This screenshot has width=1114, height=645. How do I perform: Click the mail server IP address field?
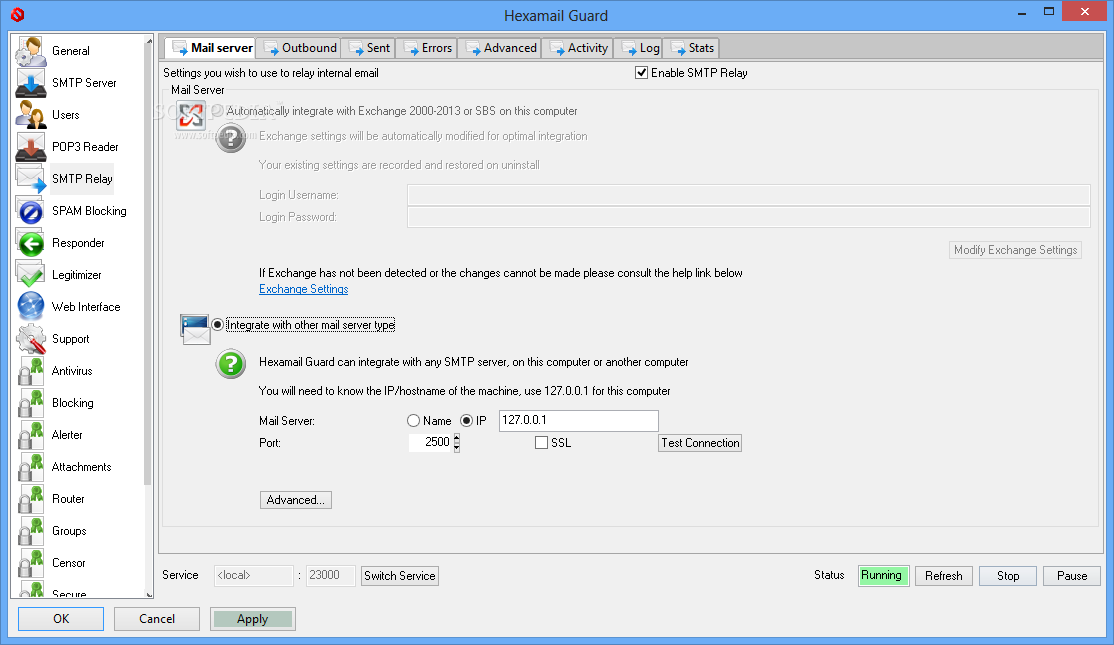click(x=578, y=421)
